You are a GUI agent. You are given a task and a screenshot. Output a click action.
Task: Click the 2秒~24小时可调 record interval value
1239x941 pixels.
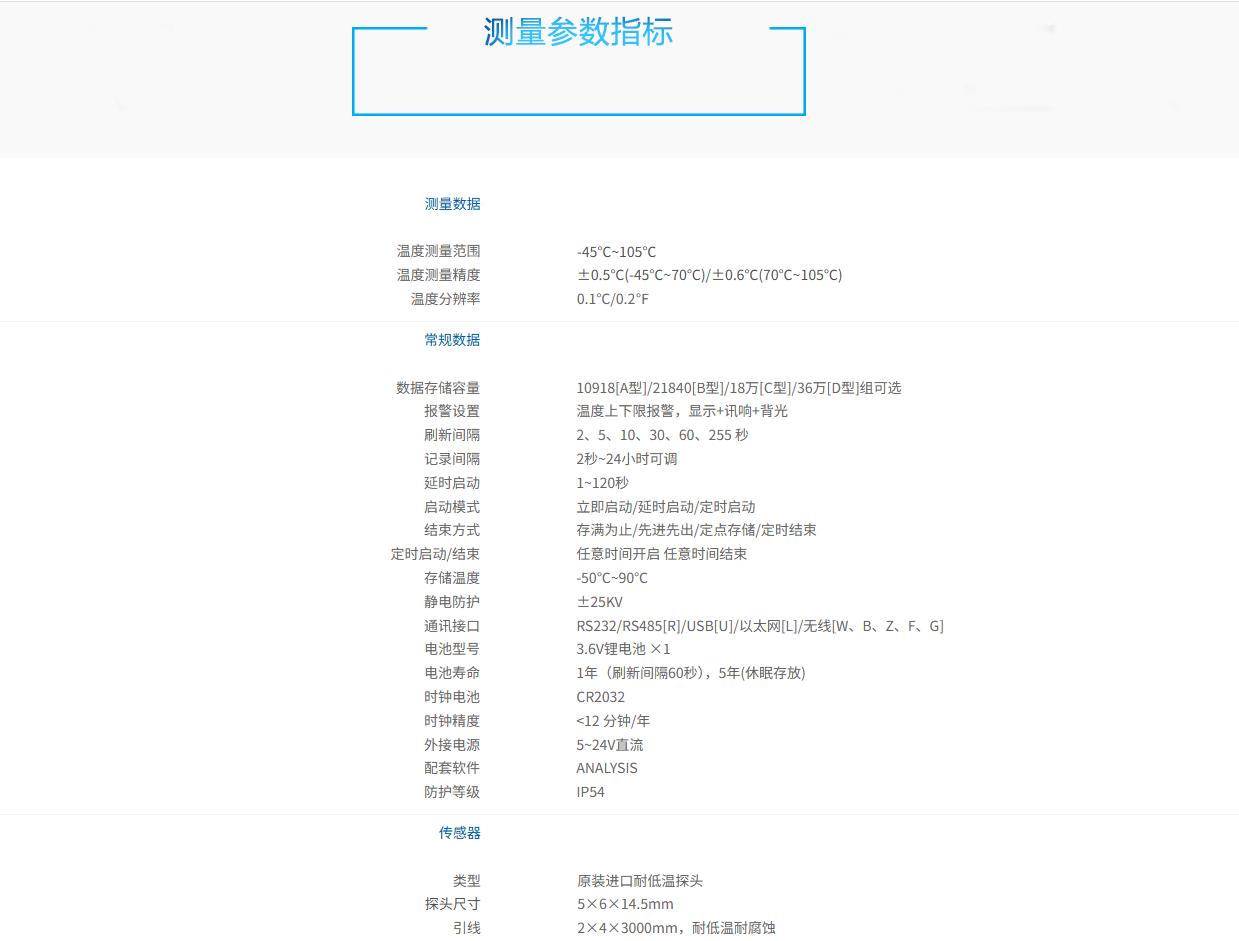point(627,459)
